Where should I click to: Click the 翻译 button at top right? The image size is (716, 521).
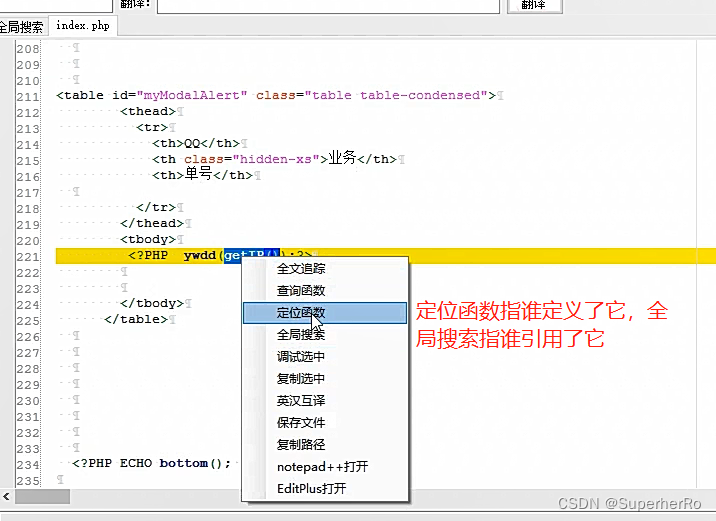click(534, 5)
